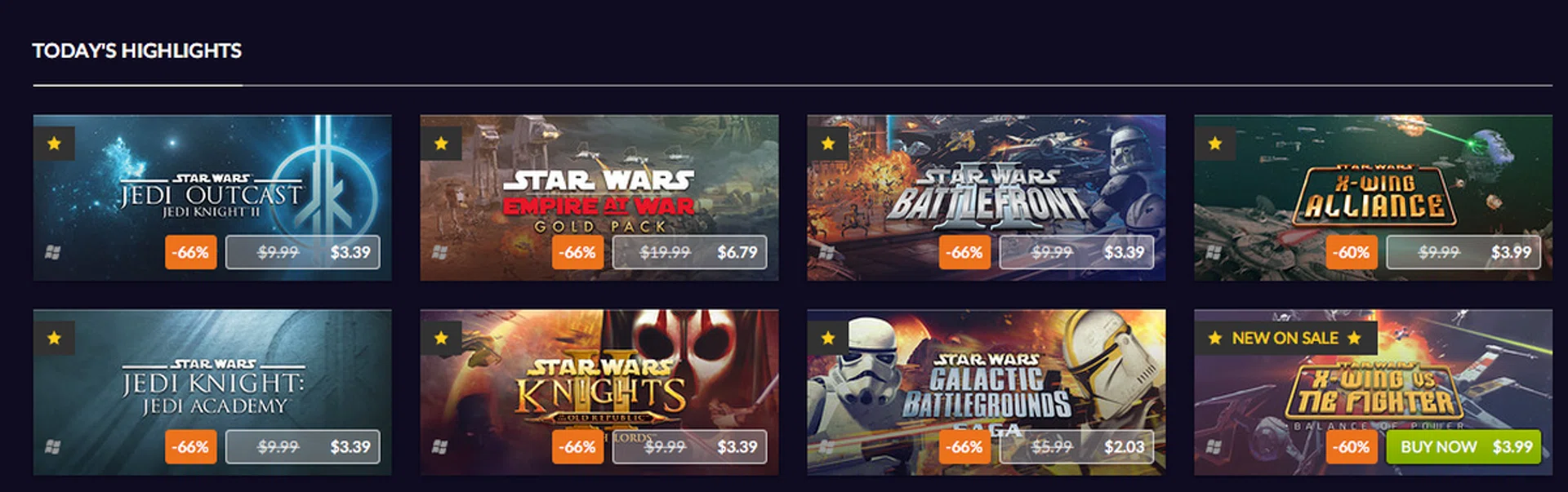Click the -60% badge on X-Wing Alliance

click(1352, 252)
